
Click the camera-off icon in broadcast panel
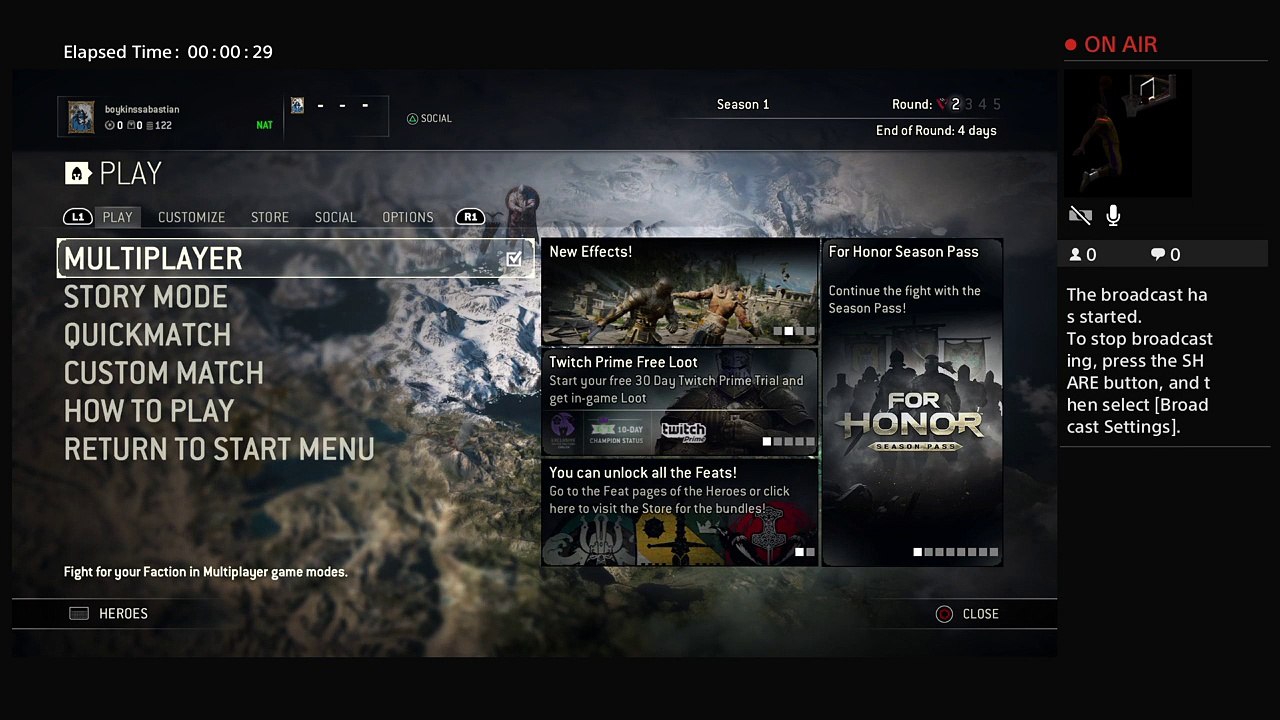(x=1080, y=215)
